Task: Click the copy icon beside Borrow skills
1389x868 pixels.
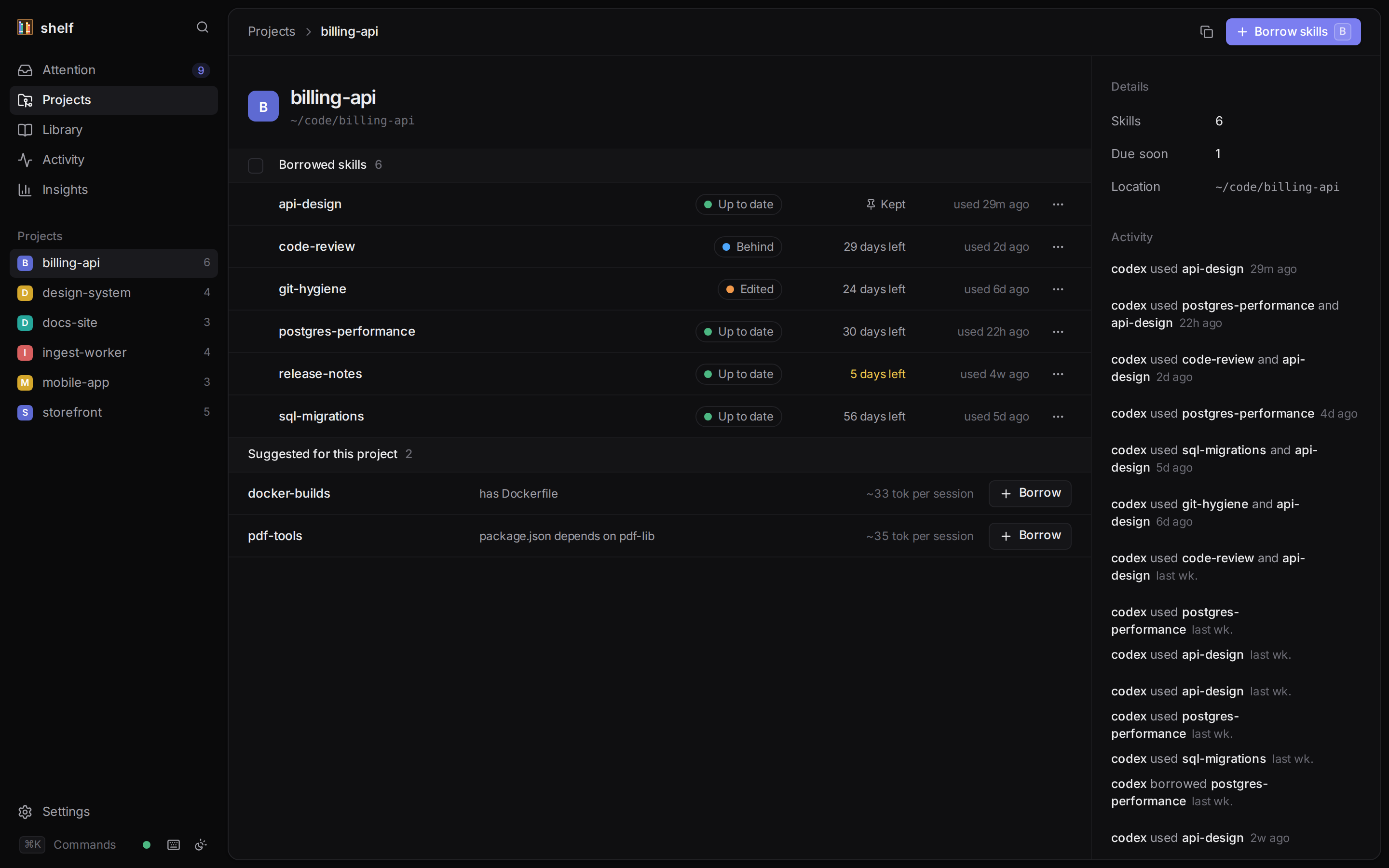Action: point(1207,31)
